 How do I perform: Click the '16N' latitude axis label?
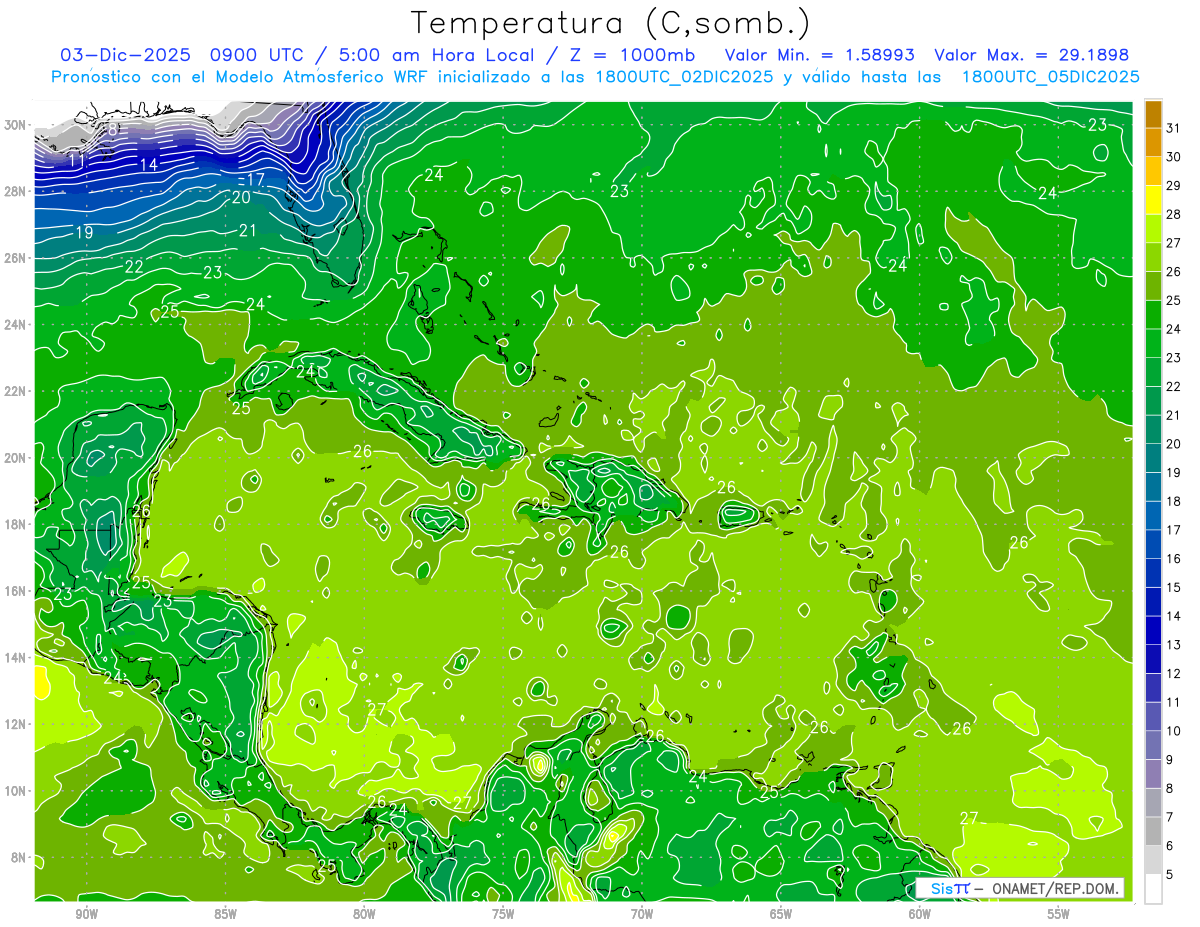coord(15,591)
